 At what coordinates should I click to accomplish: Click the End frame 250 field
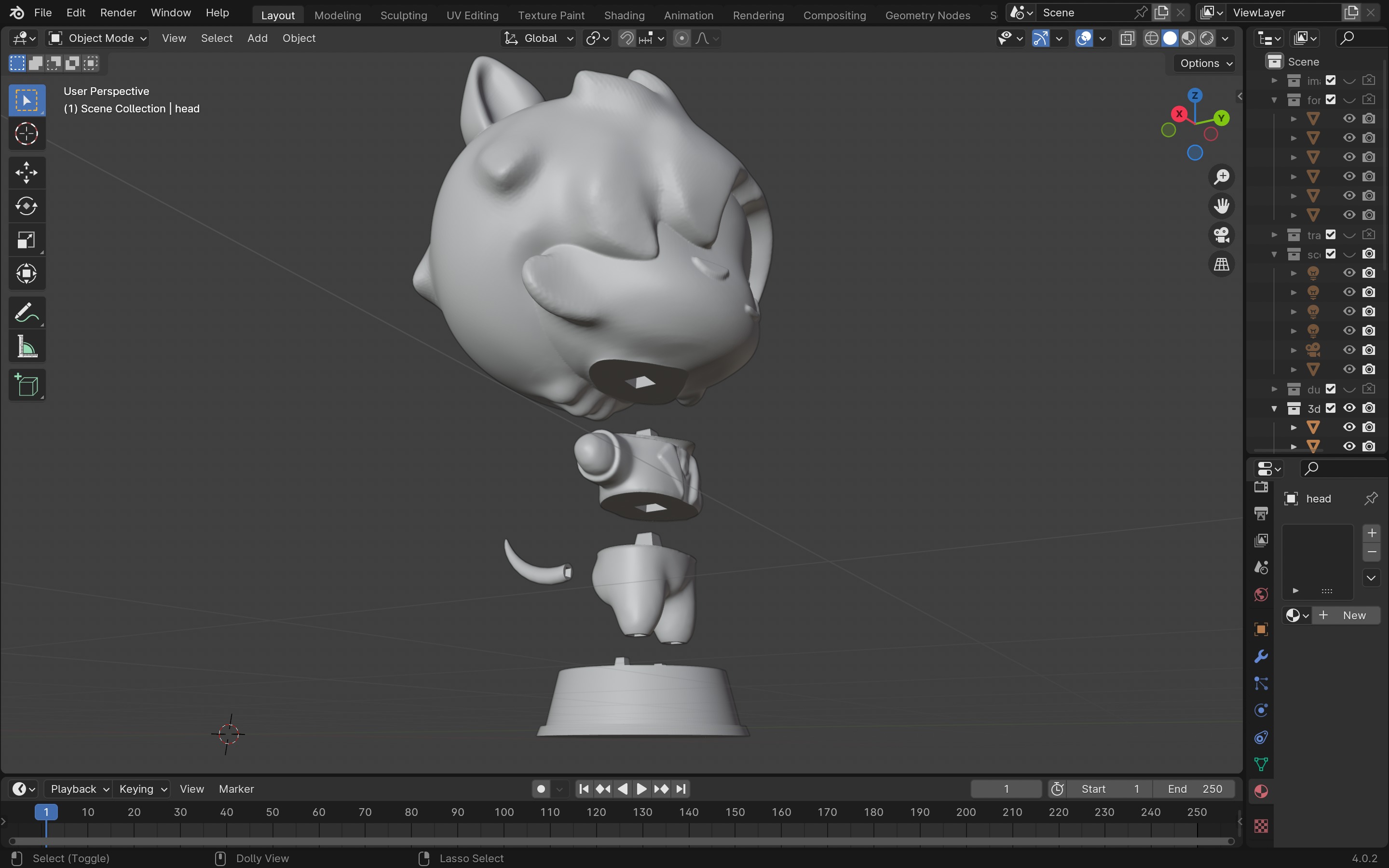tap(1194, 789)
